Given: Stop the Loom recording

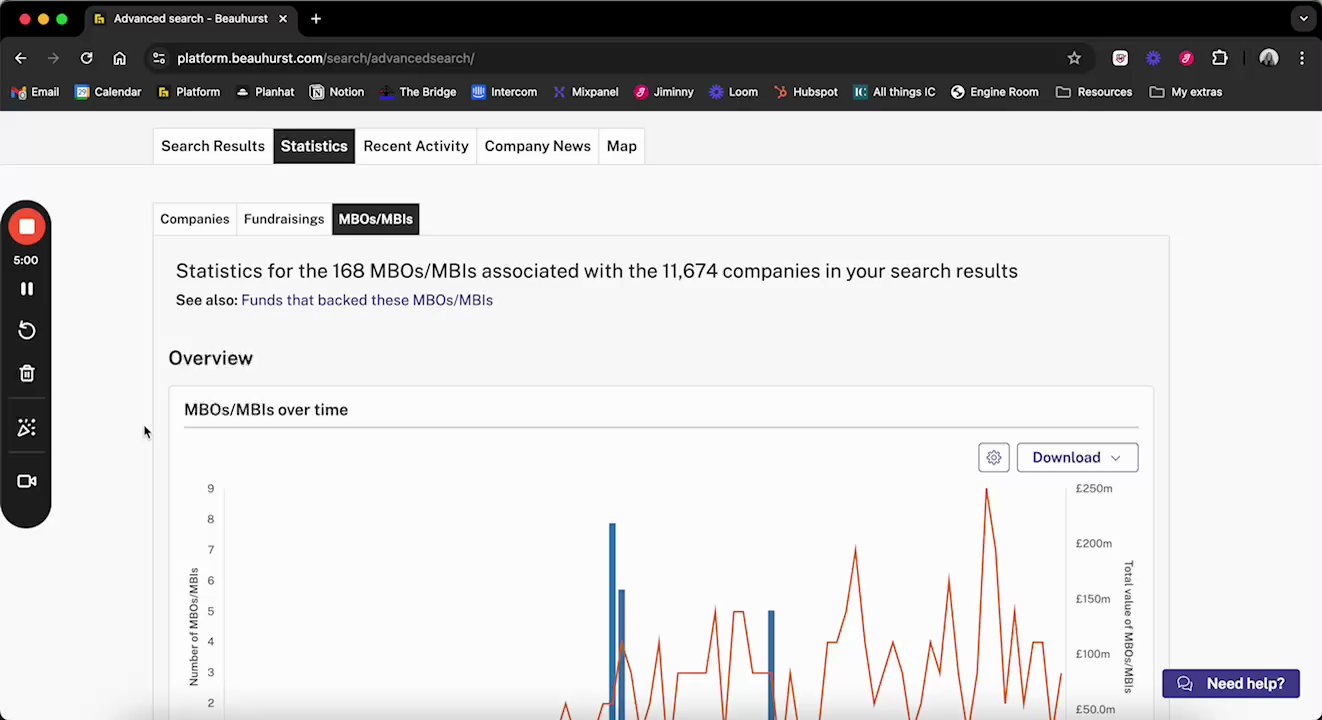Looking at the screenshot, I should 27,227.
